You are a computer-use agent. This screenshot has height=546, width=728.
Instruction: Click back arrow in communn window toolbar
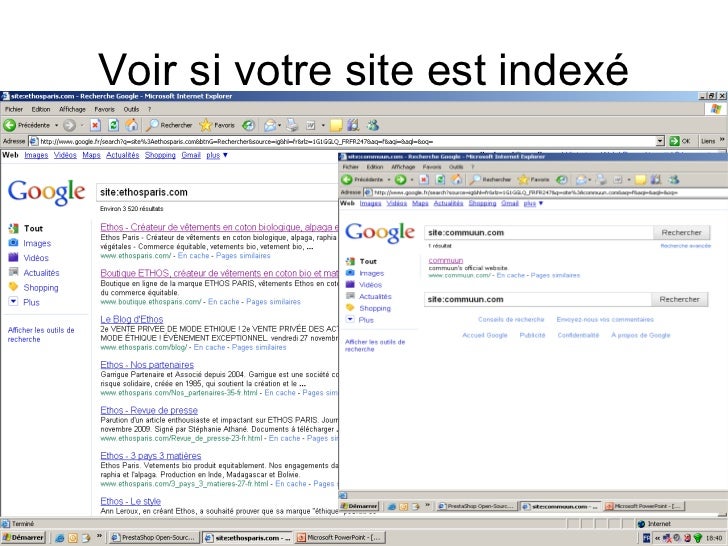click(x=346, y=179)
